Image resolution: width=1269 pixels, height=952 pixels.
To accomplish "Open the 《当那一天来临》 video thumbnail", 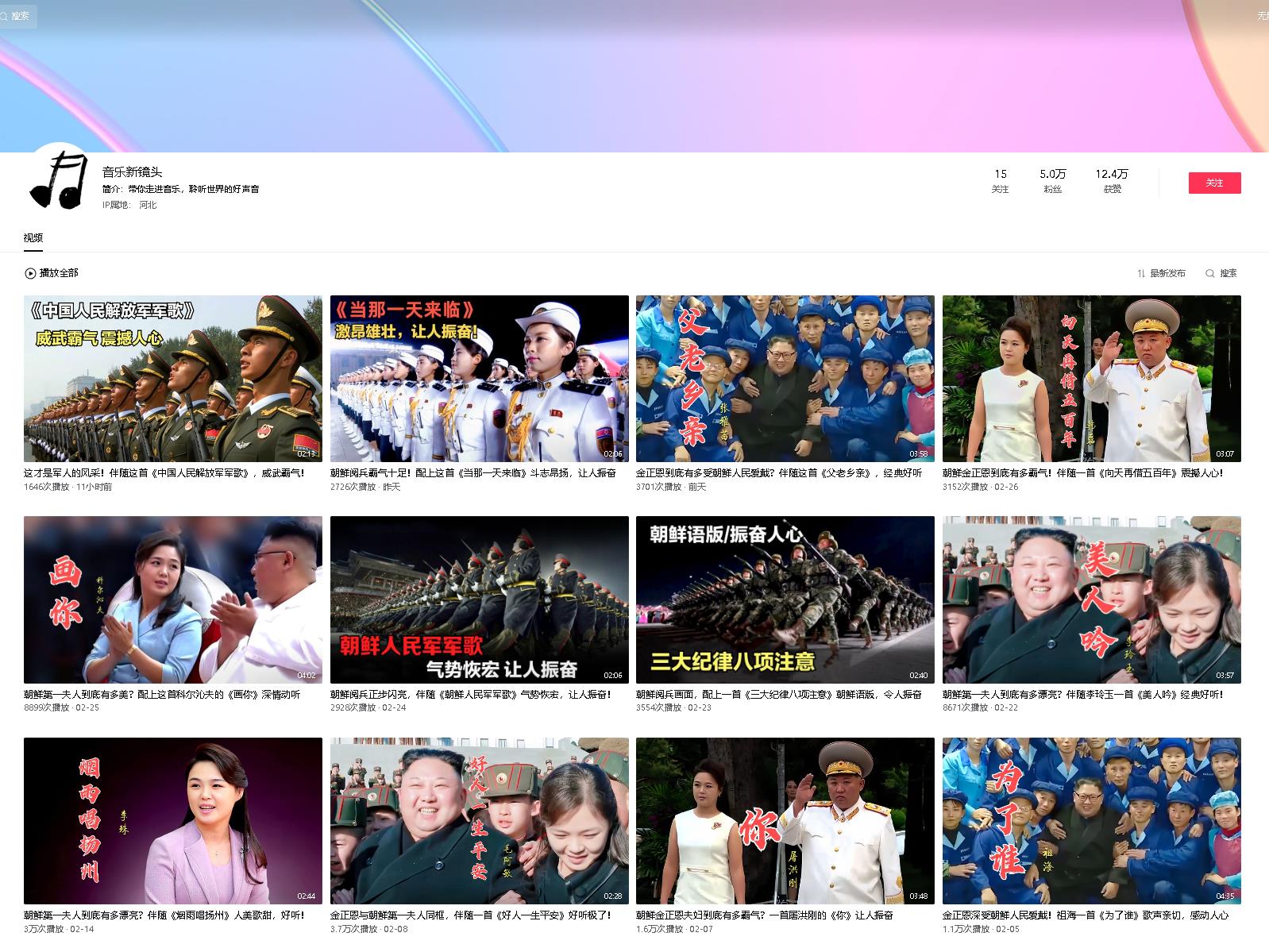I will [479, 379].
